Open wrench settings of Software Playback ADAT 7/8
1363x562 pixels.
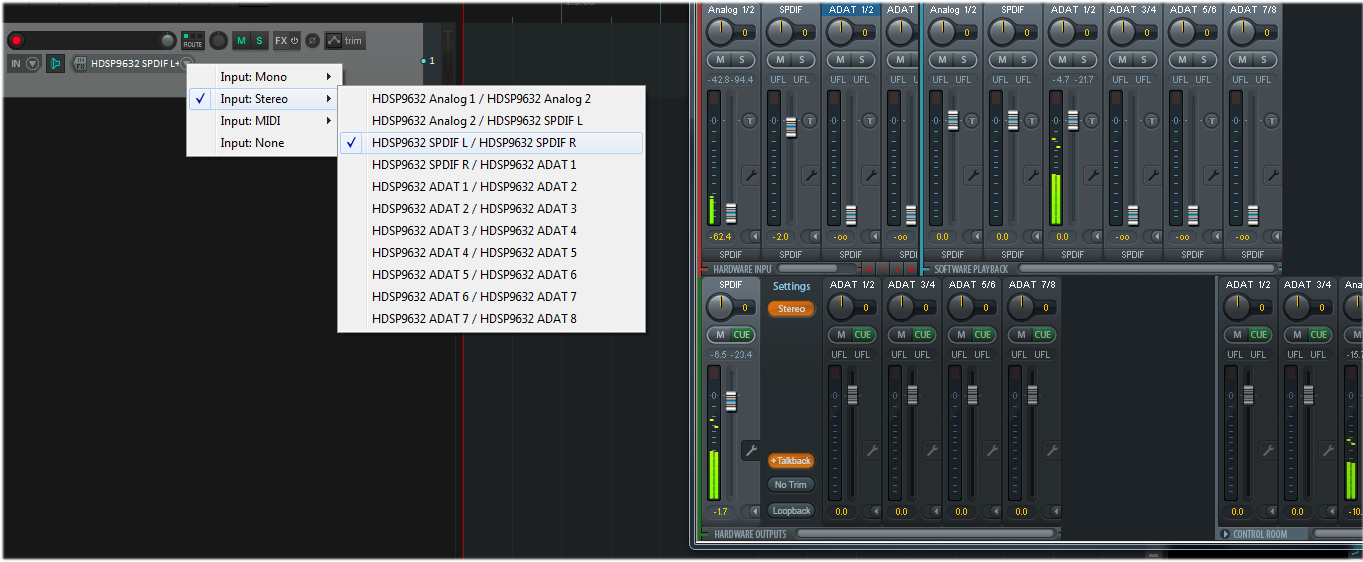click(x=1272, y=175)
